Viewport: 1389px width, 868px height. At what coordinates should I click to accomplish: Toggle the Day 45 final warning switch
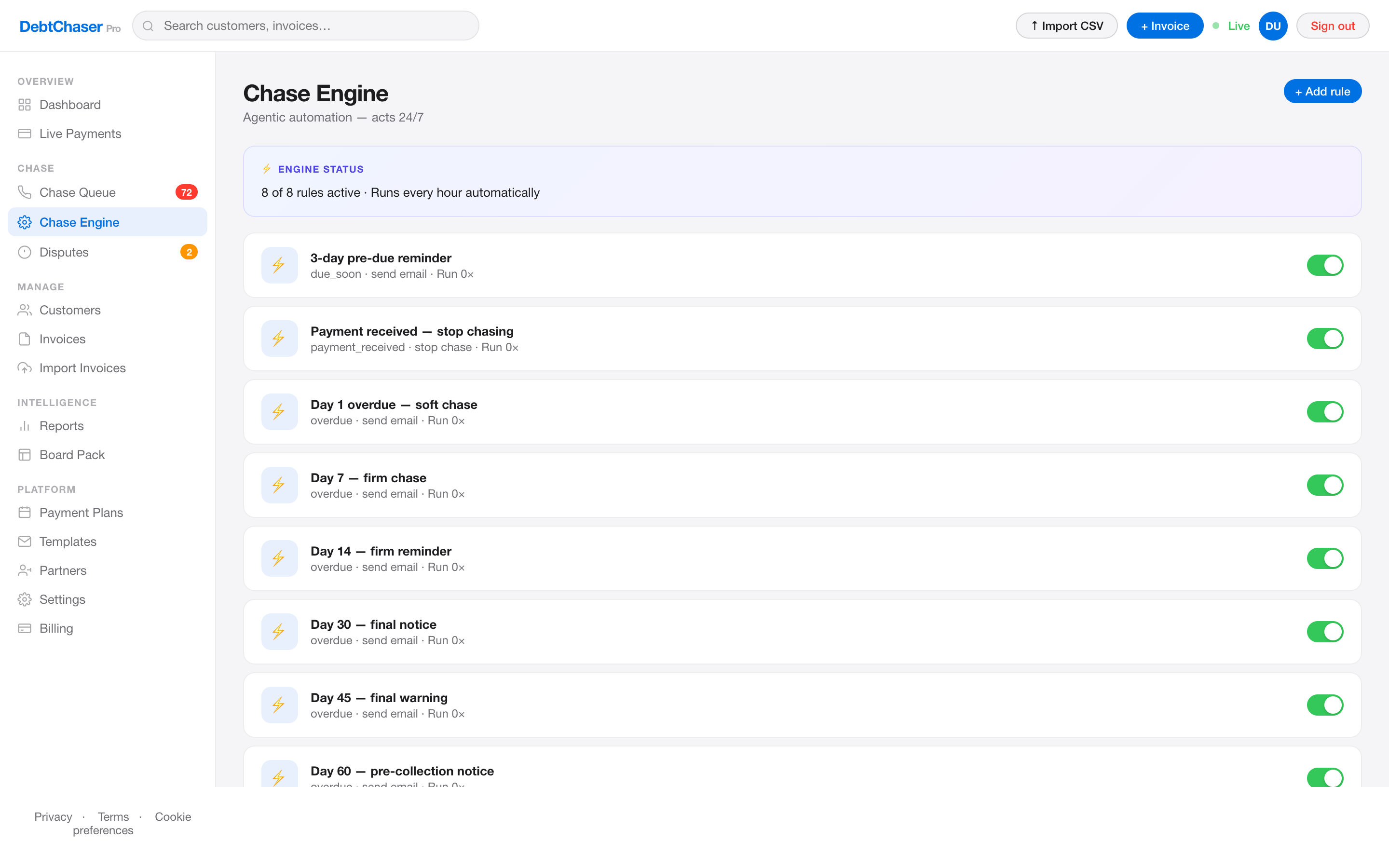click(x=1325, y=705)
